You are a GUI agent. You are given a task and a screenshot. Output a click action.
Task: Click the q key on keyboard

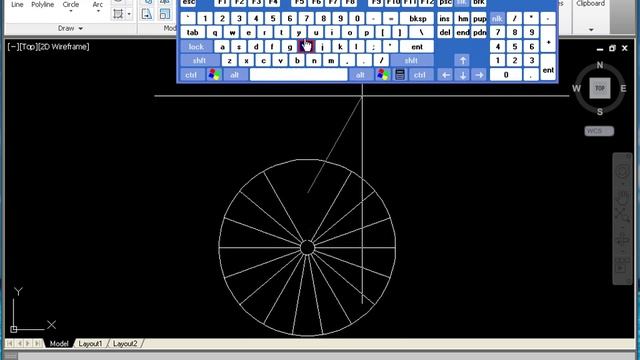click(215, 32)
